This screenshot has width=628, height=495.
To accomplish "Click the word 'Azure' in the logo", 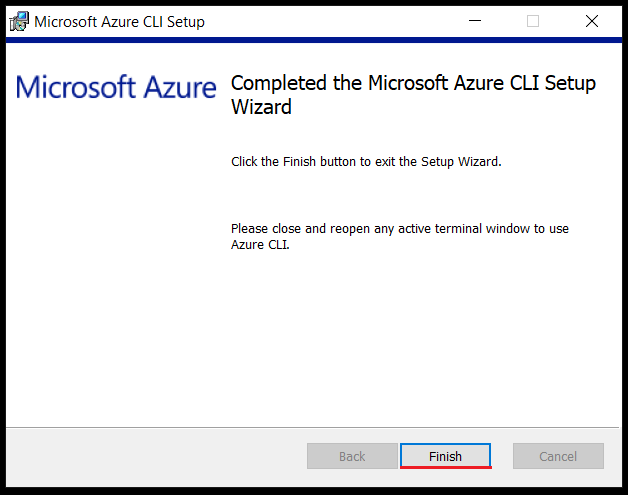I will pyautogui.click(x=180, y=87).
